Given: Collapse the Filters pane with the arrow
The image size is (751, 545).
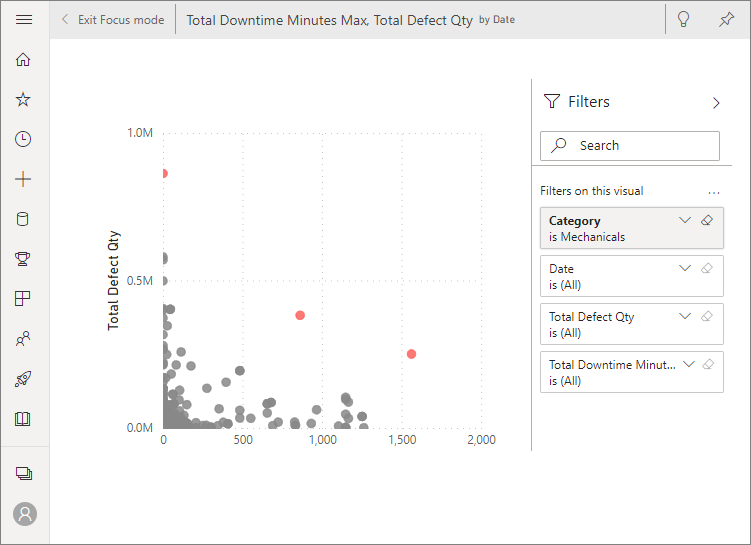Looking at the screenshot, I should tap(716, 102).
